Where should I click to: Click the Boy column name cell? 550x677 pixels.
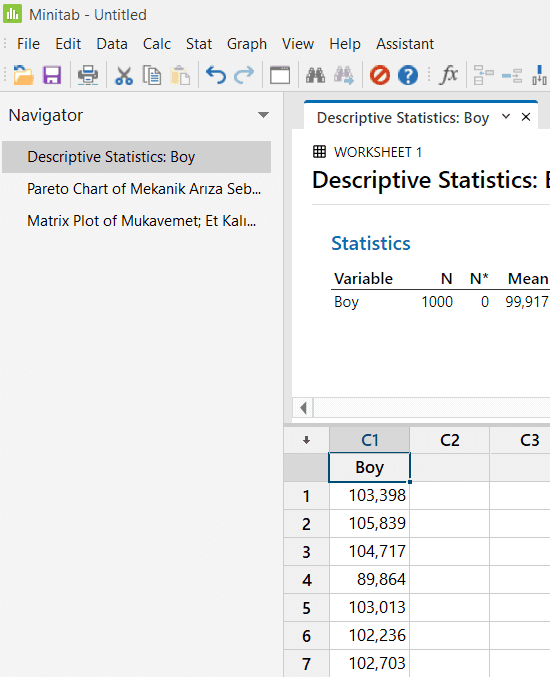[x=370, y=467]
